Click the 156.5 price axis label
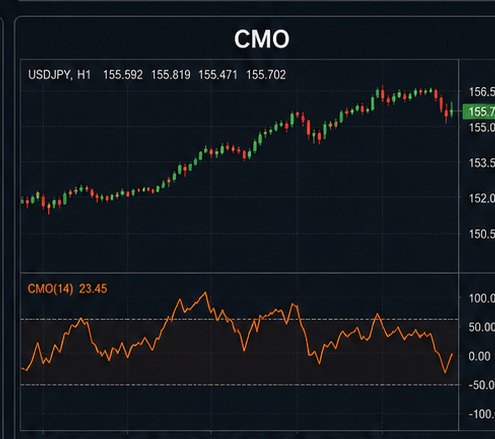This screenshot has height=439, width=495. (x=482, y=92)
